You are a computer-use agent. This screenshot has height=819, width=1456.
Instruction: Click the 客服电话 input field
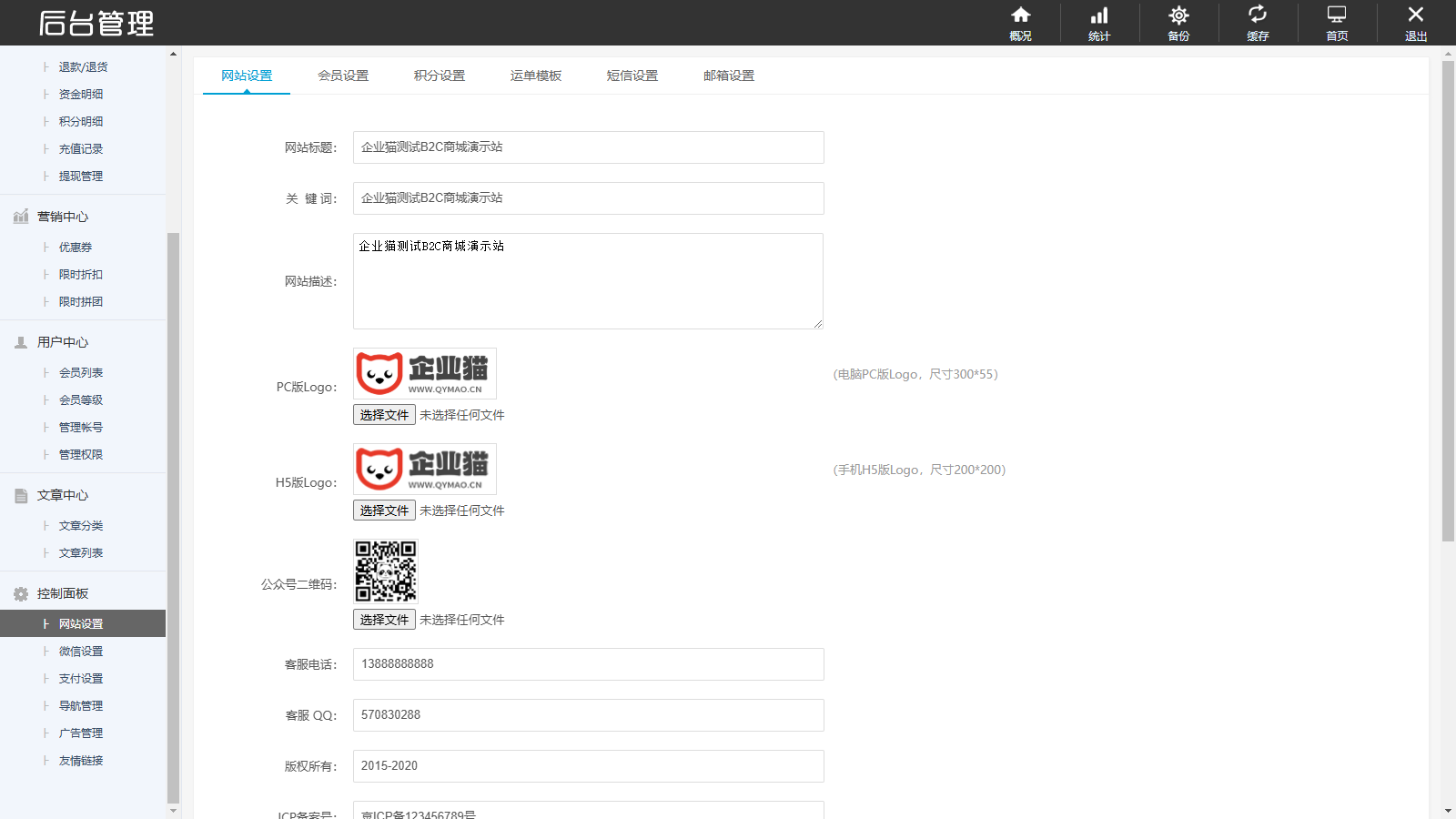[588, 664]
